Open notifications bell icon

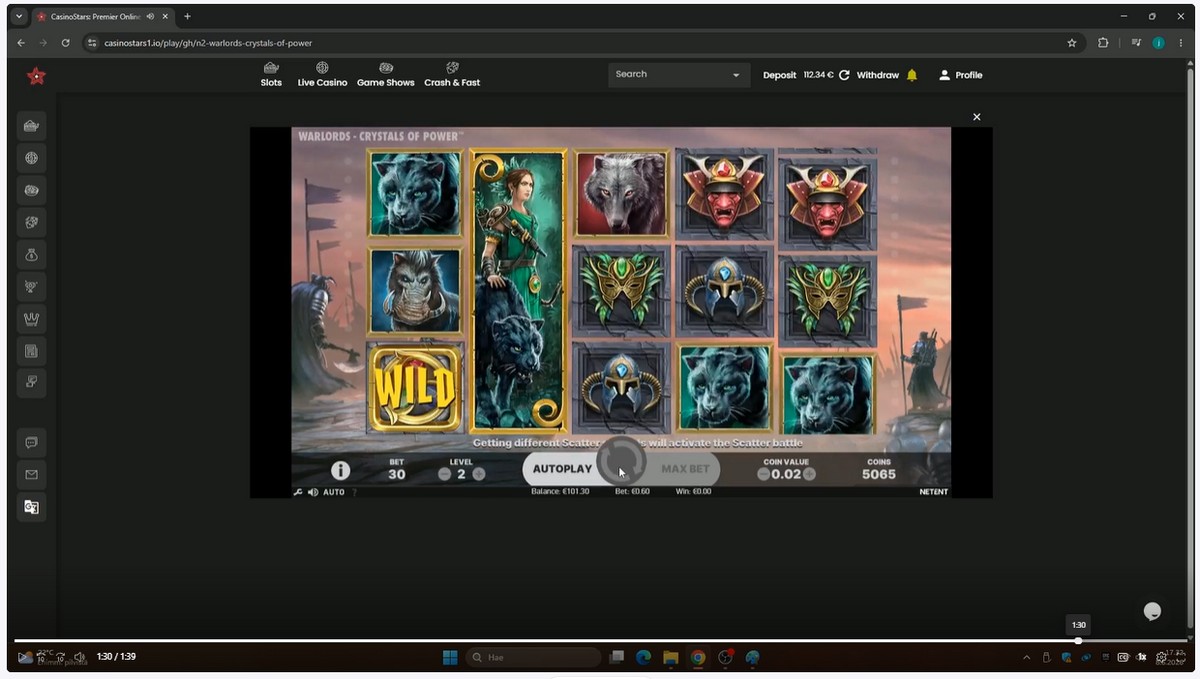pyautogui.click(x=912, y=75)
